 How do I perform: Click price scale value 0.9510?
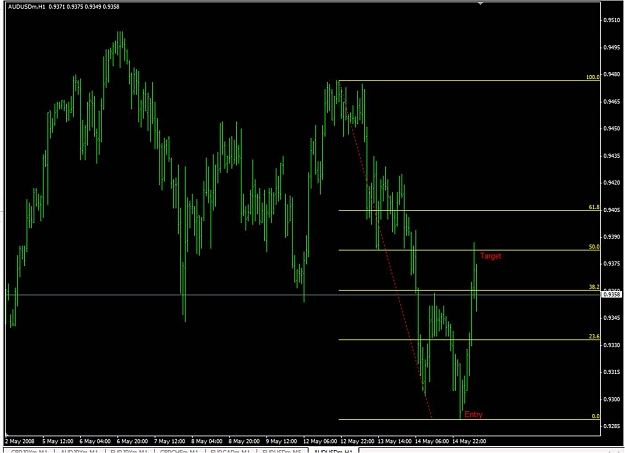(x=611, y=20)
